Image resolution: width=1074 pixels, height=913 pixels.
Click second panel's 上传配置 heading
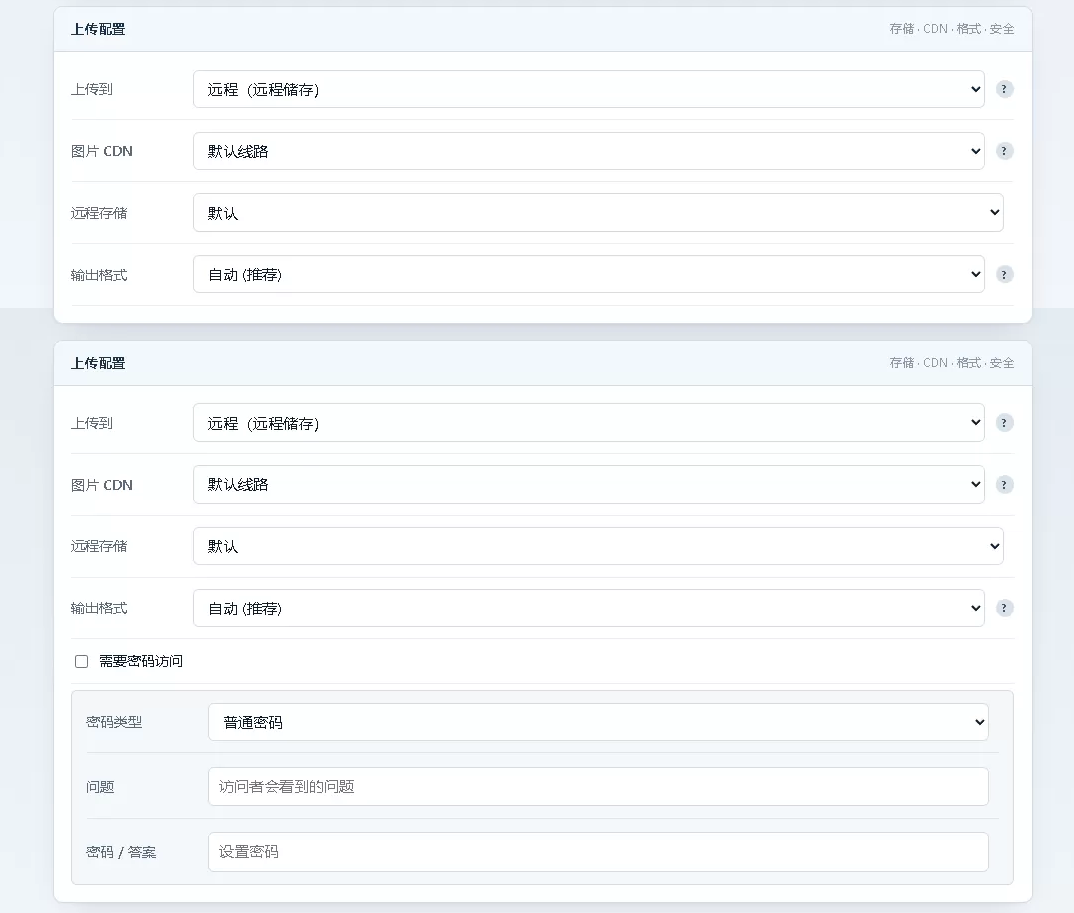click(x=98, y=363)
